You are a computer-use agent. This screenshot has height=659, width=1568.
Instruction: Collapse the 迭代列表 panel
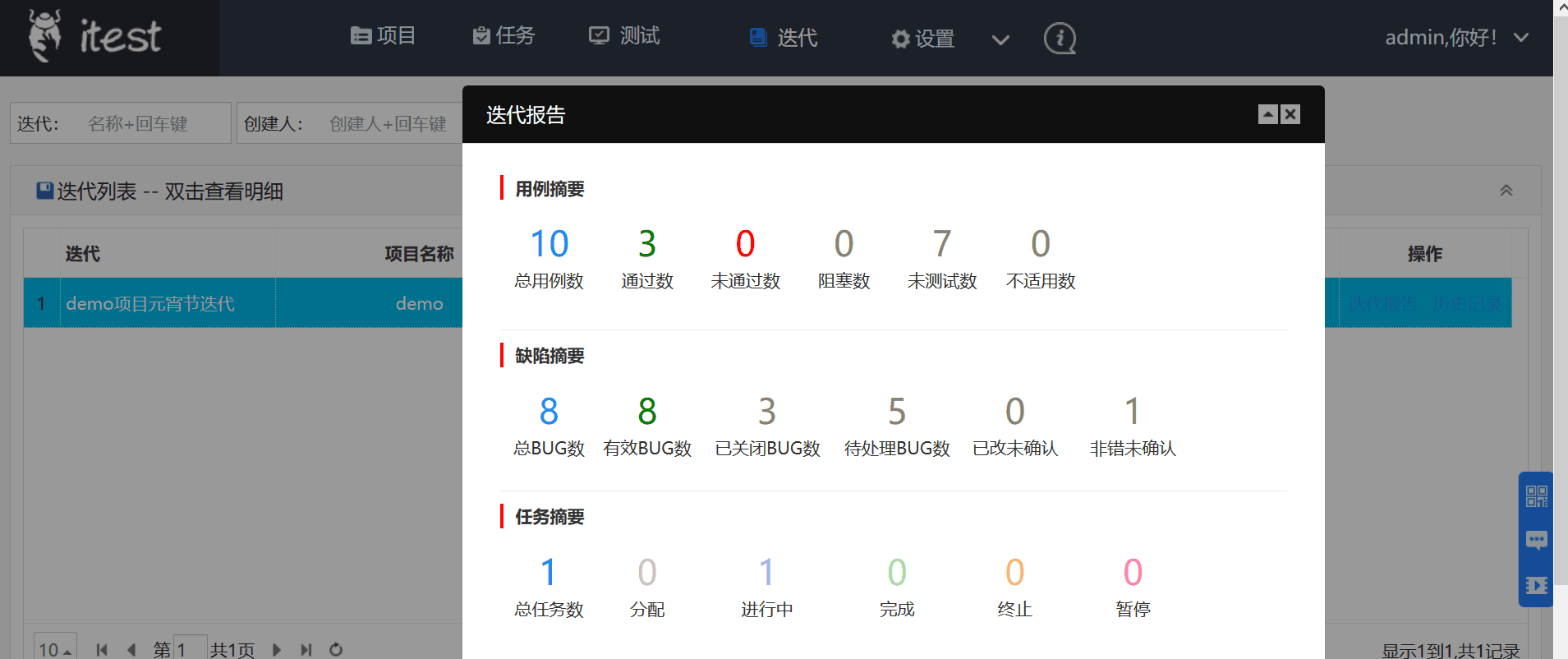(x=1506, y=191)
